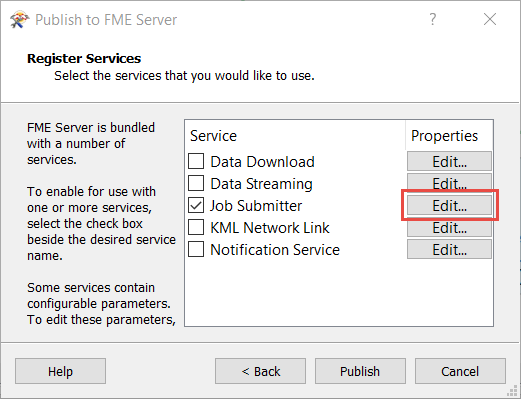Select the KML Network Link row label
The width and height of the screenshot is (521, 399).
click(x=270, y=228)
